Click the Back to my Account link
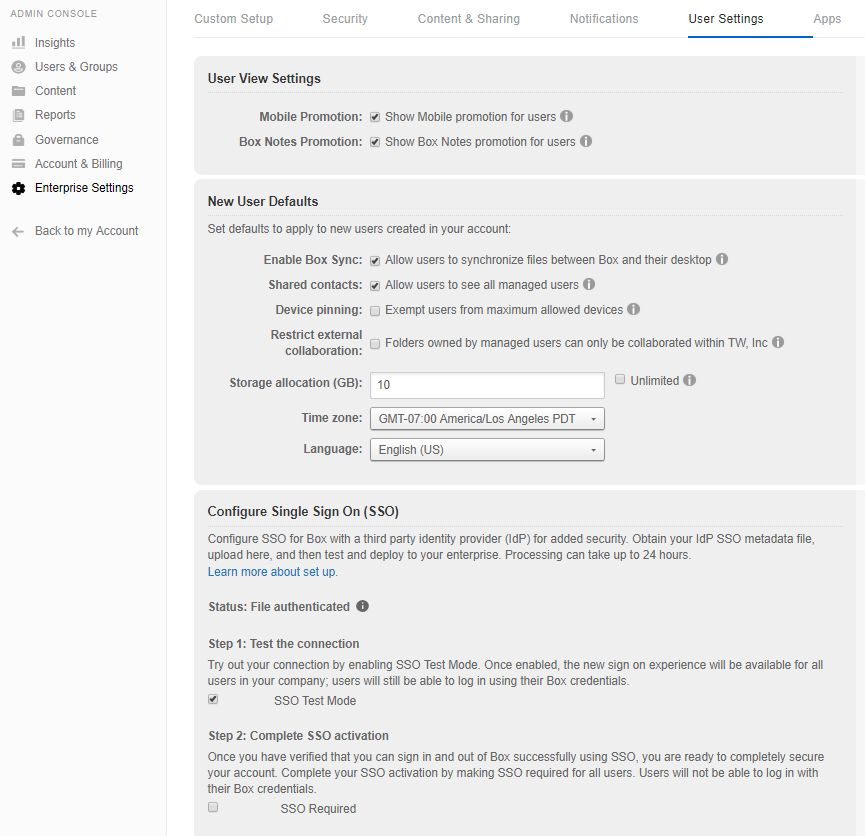The width and height of the screenshot is (865, 836). click(x=87, y=231)
